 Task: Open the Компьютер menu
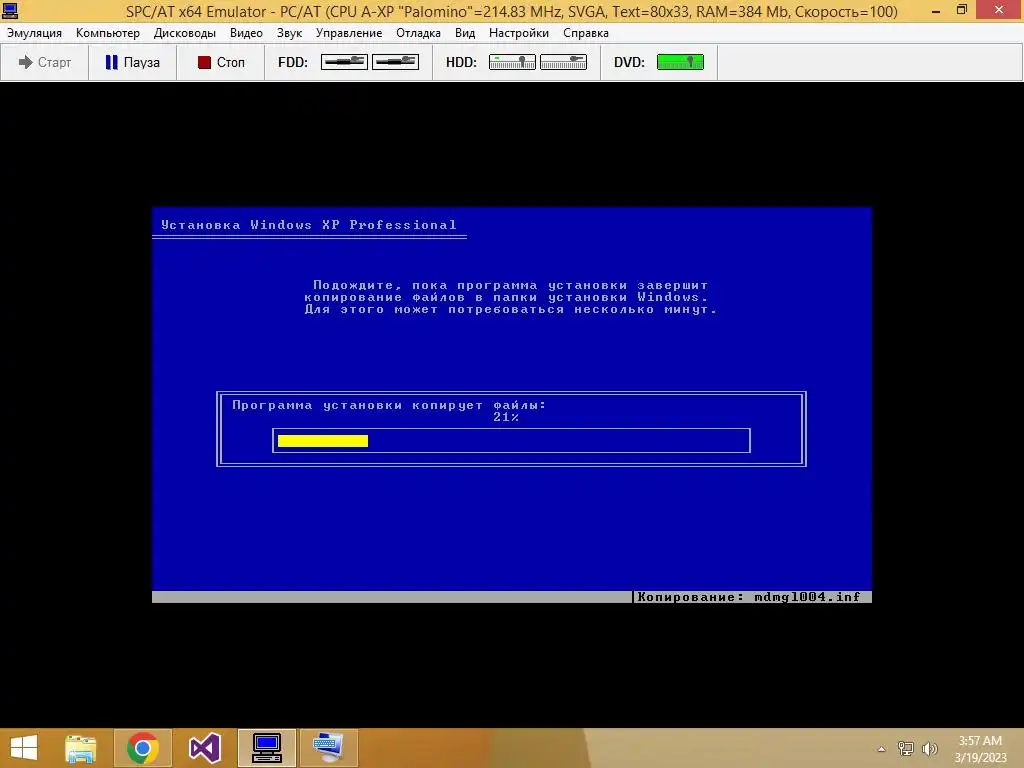(x=108, y=33)
